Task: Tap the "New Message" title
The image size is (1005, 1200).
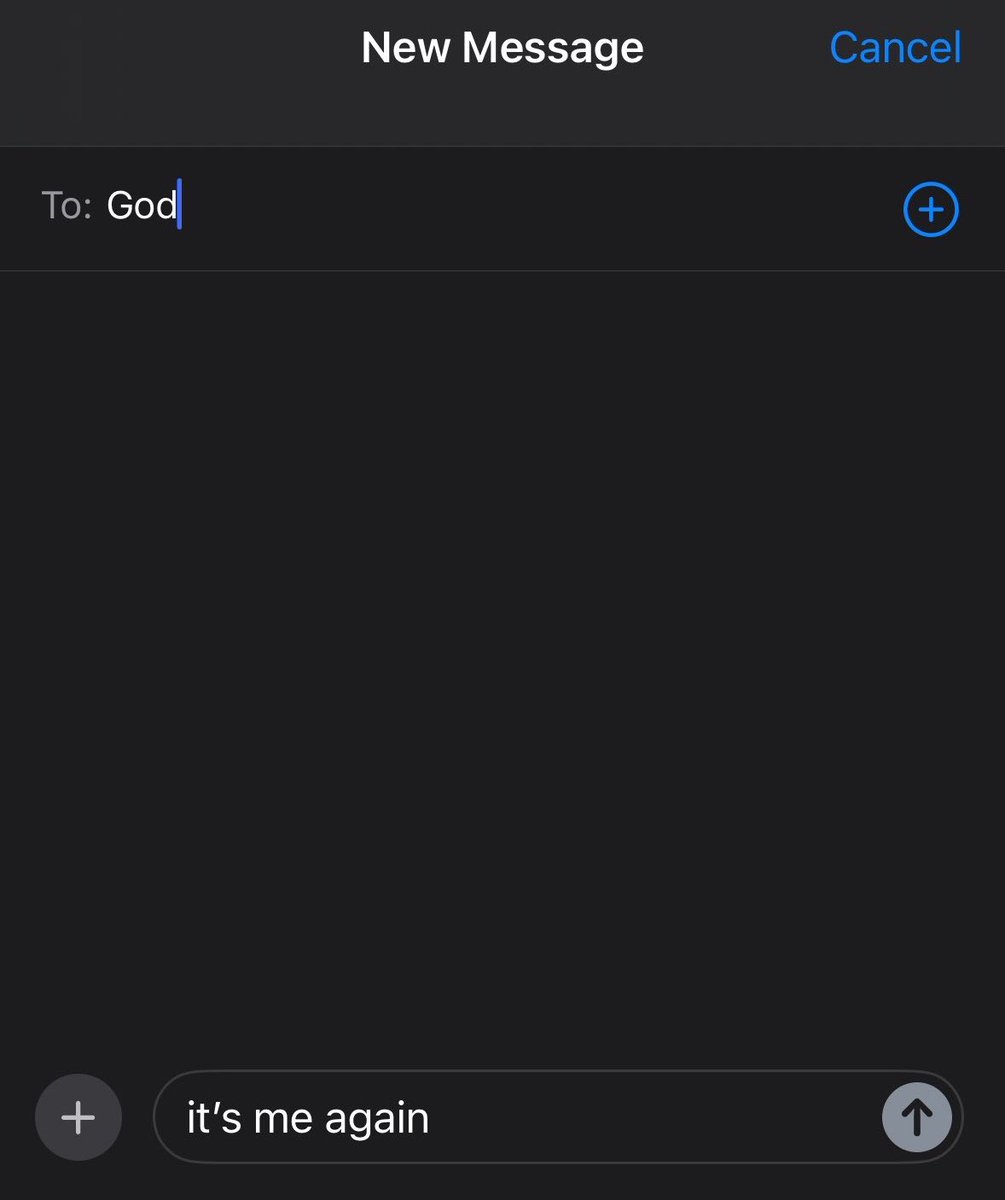Action: point(502,47)
